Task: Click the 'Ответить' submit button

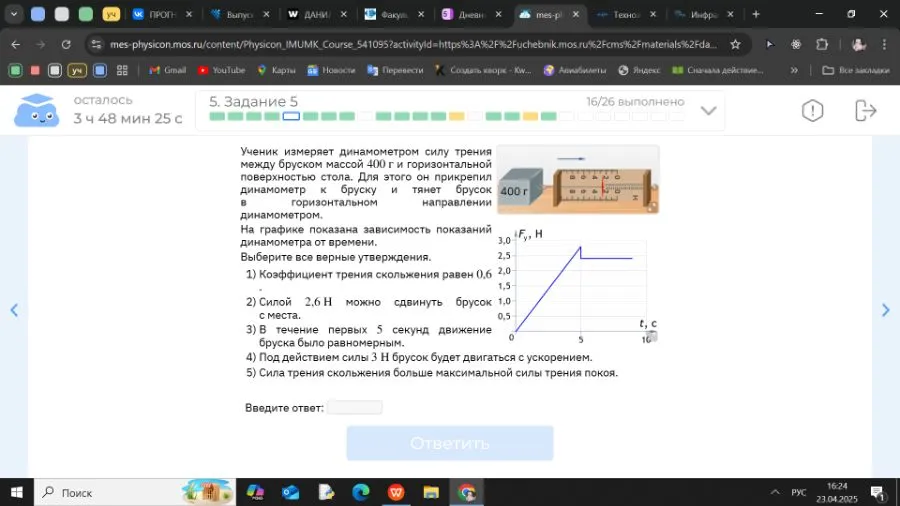Action: point(449,443)
